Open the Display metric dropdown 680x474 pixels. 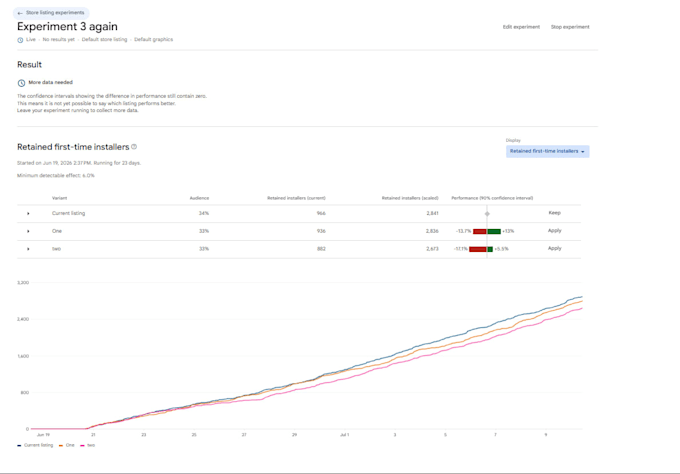(547, 151)
